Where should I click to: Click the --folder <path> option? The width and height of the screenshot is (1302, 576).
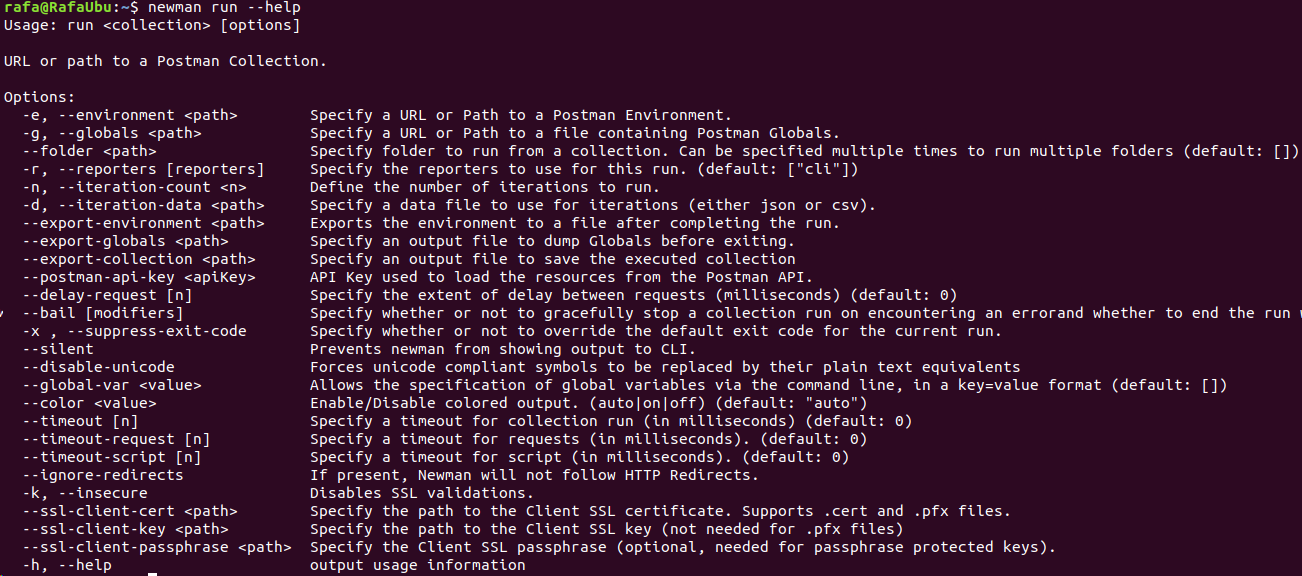point(89,151)
